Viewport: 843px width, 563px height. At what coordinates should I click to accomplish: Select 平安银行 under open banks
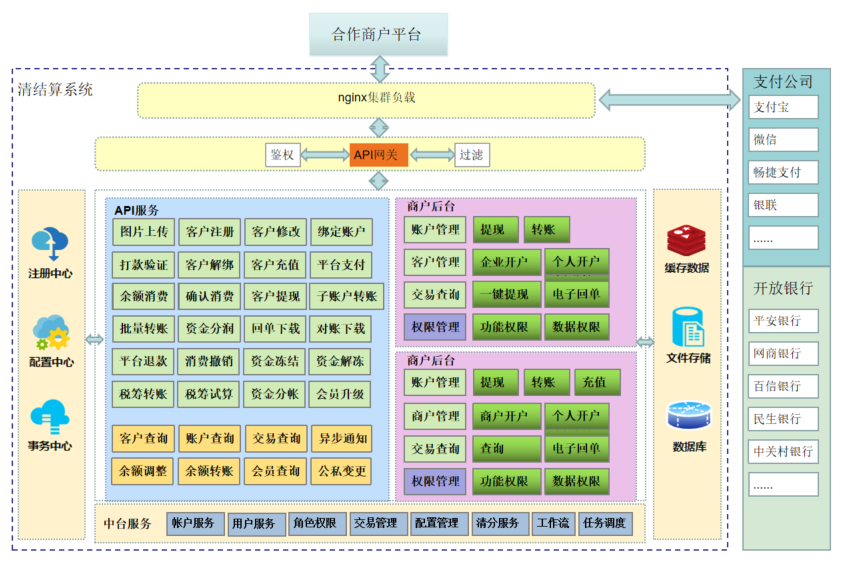click(783, 321)
